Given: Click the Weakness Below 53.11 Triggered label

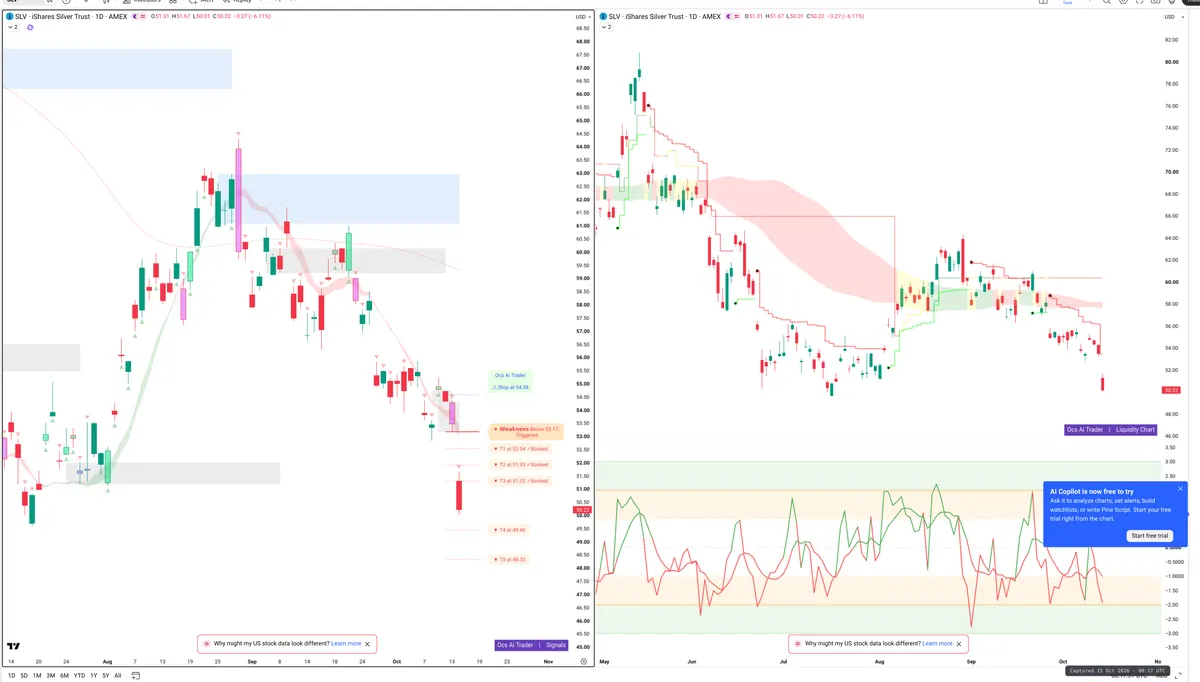Looking at the screenshot, I should [526, 432].
